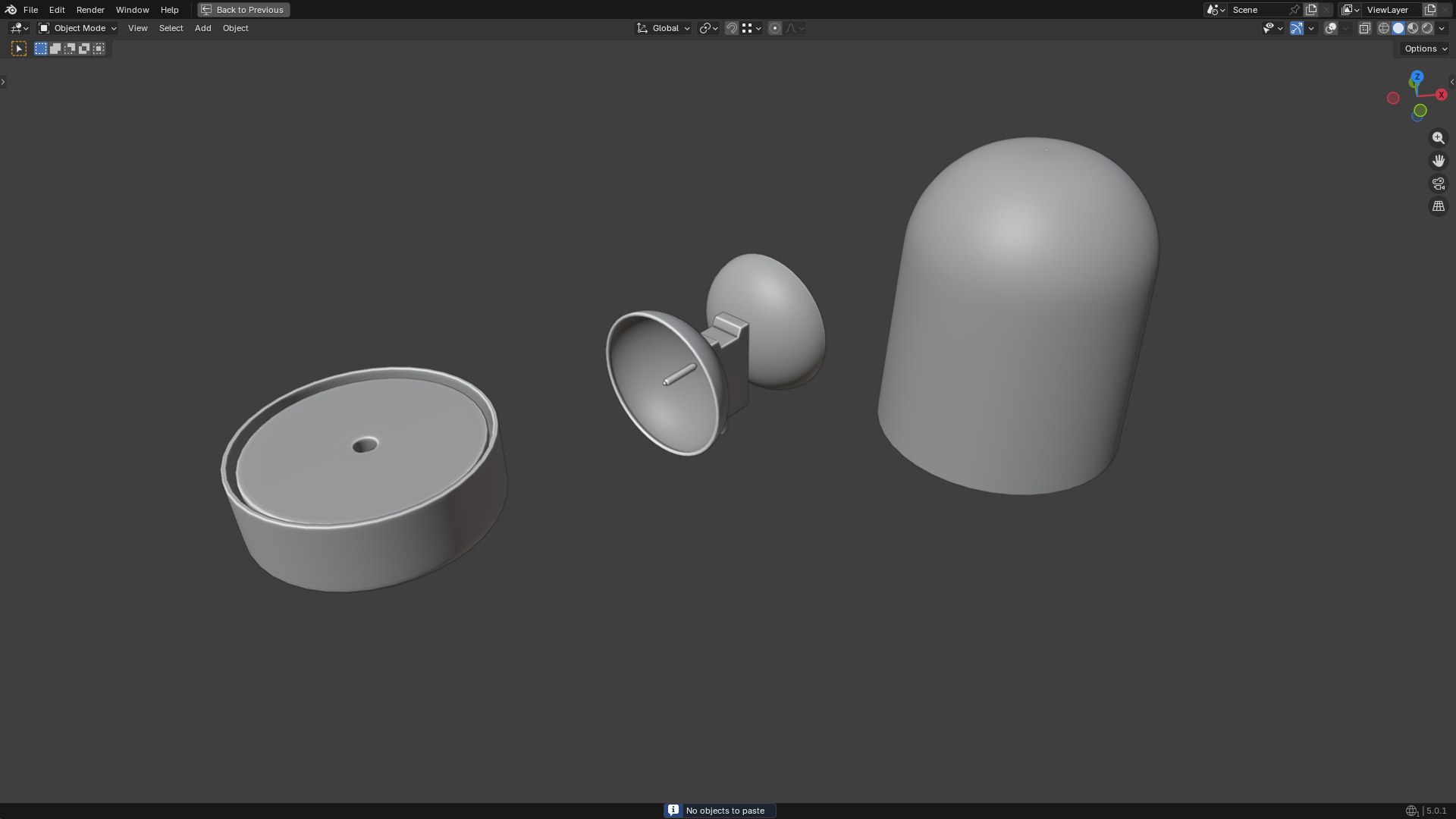
Task: Click the ViewLayer name field
Action: click(1392, 10)
